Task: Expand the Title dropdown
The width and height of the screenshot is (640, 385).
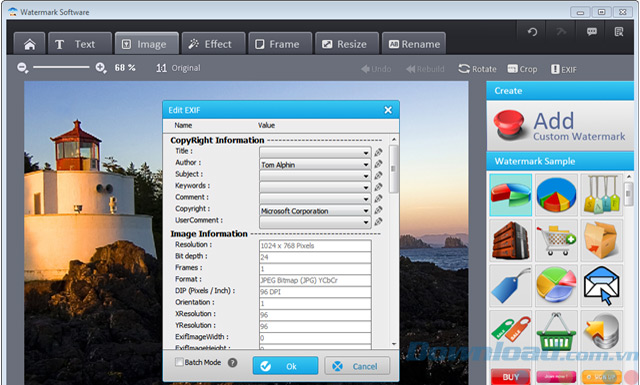Action: point(366,153)
